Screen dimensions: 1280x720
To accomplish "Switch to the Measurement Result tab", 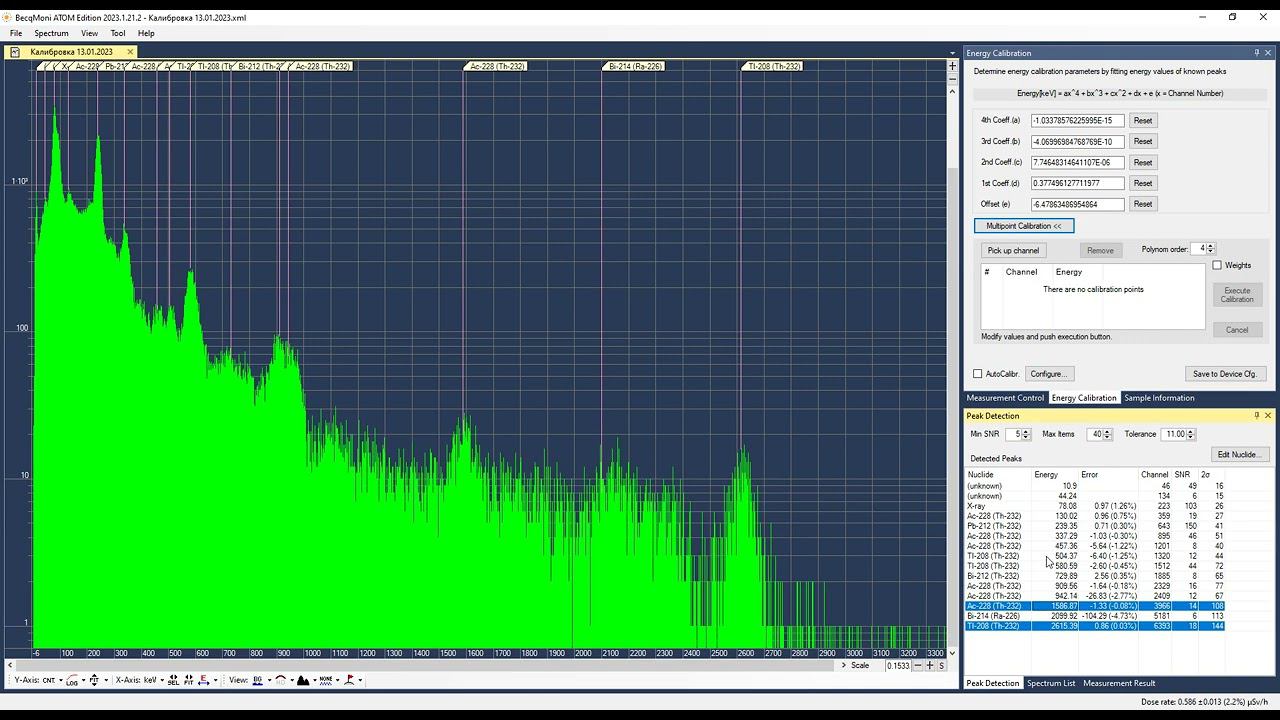I will 1119,683.
